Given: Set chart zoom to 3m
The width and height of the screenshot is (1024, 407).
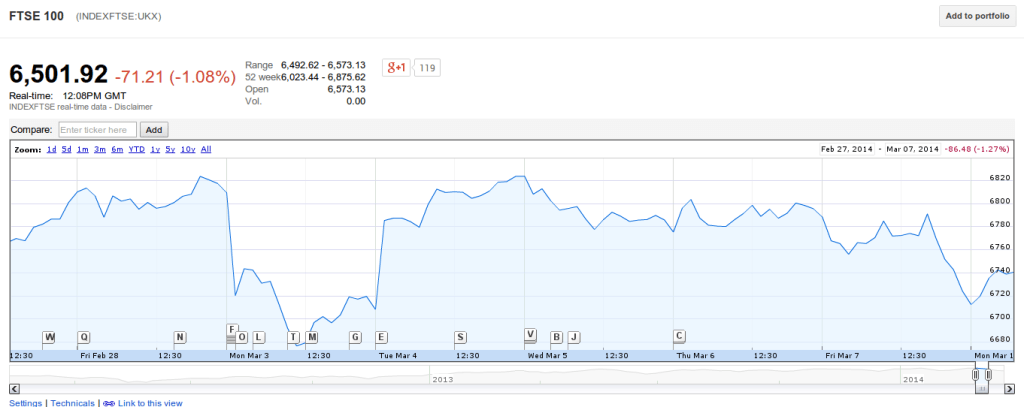Looking at the screenshot, I should coord(100,150).
